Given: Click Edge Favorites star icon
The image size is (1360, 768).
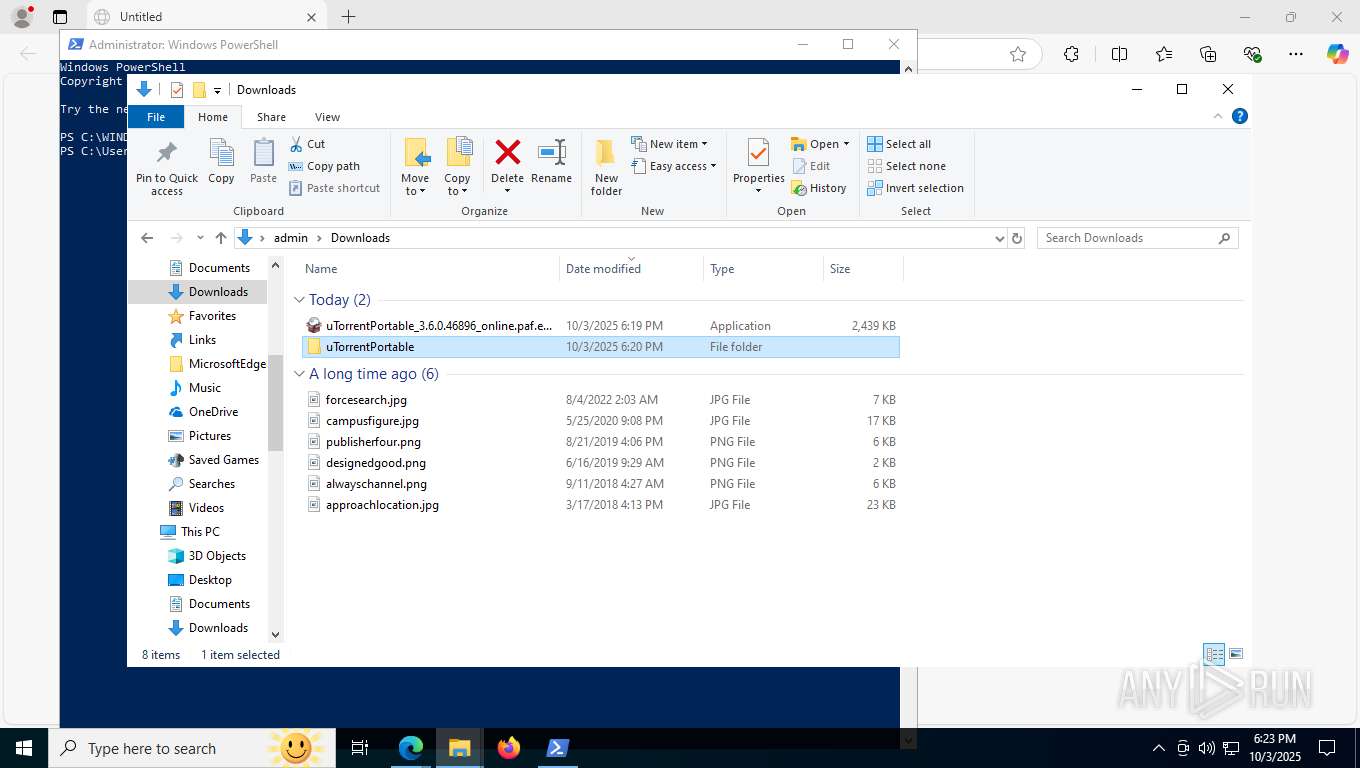Looking at the screenshot, I should click(x=1164, y=54).
